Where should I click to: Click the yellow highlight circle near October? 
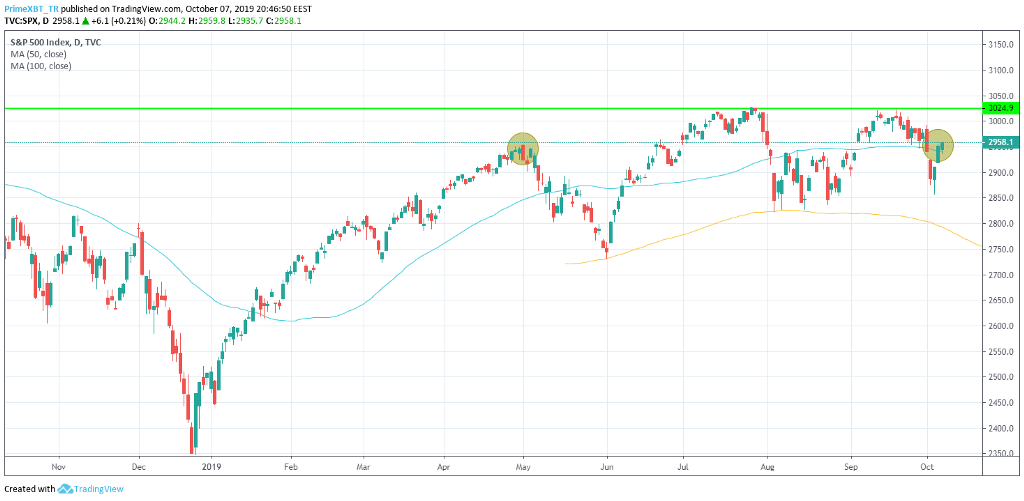pyautogui.click(x=938, y=145)
